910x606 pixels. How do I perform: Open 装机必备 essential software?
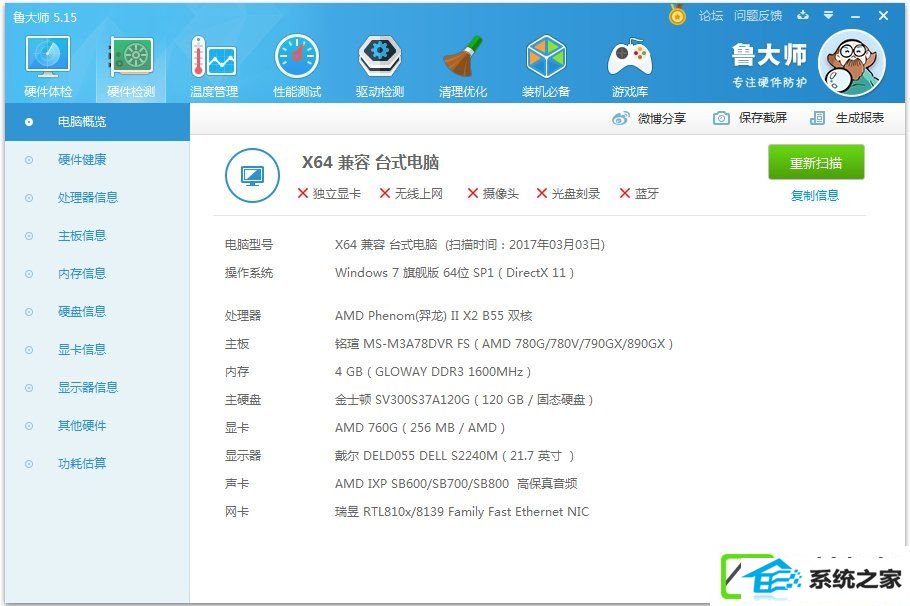546,67
